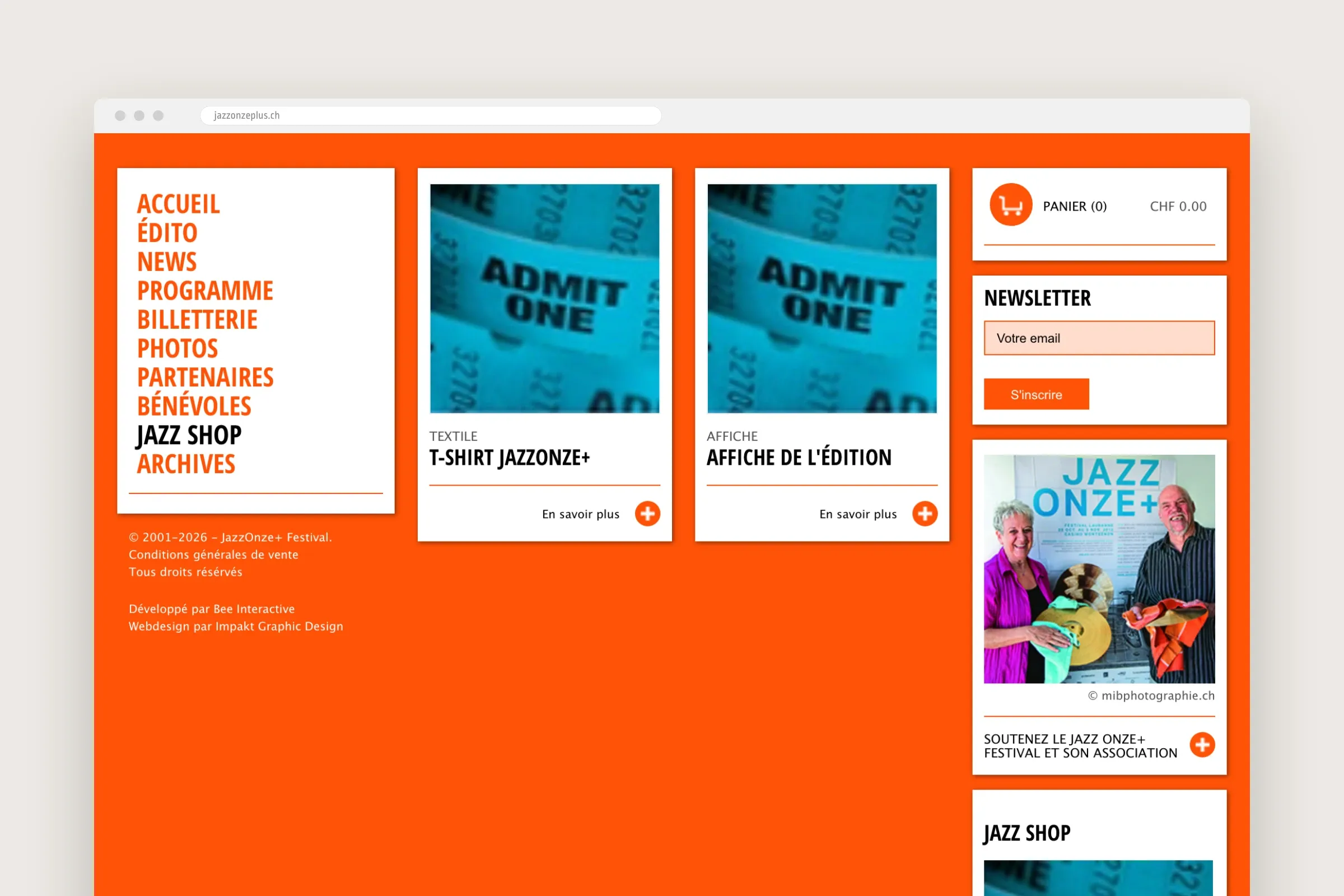The height and width of the screenshot is (896, 1344).
Task: Open Billetterie from the menu
Action: (197, 319)
